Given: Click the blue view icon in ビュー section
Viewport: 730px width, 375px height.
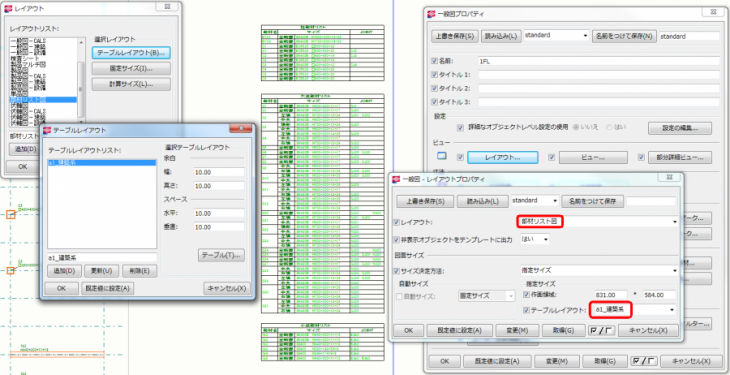Looking at the screenshot, I should click(x=442, y=157).
